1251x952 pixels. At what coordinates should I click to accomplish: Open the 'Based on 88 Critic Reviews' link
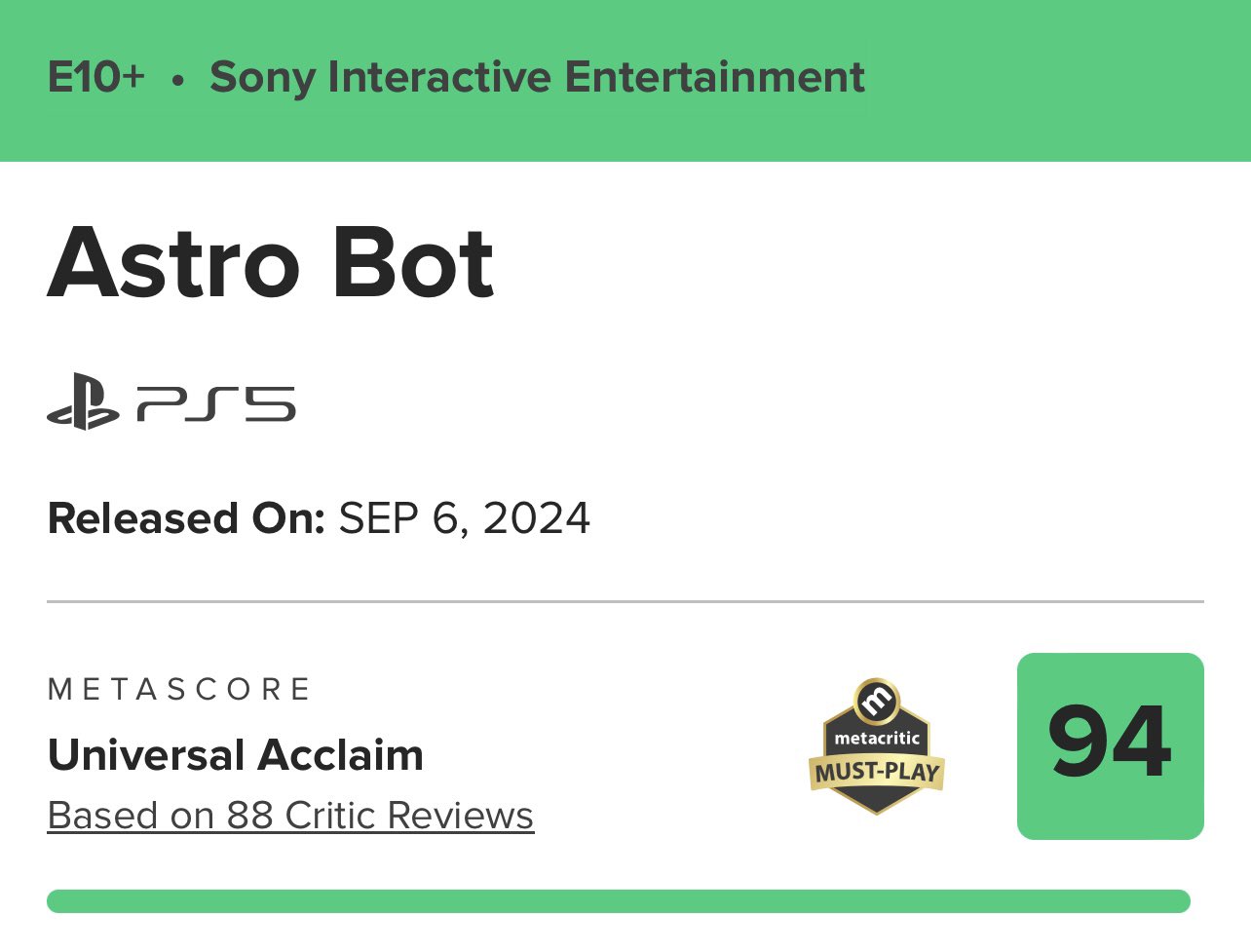point(290,816)
